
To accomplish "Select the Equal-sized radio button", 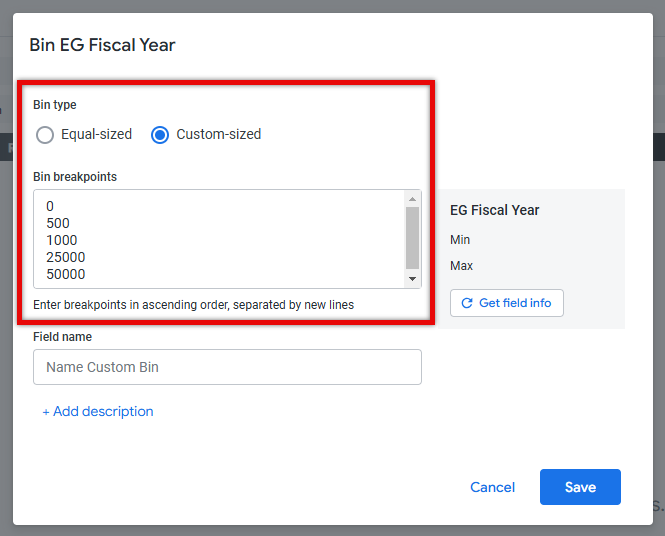I will click(45, 135).
